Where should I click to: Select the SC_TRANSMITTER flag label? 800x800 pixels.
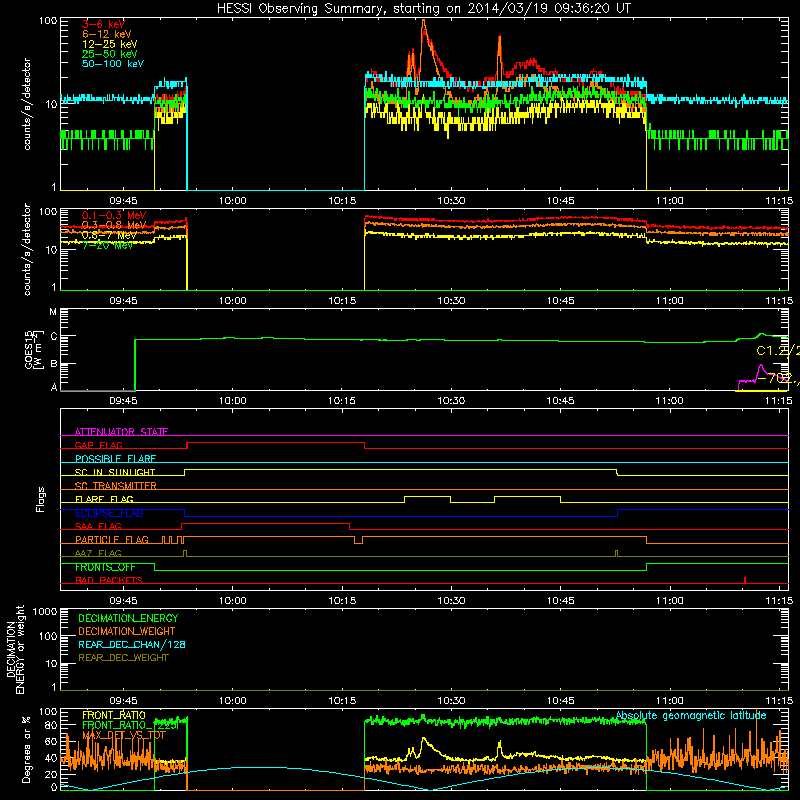click(x=116, y=486)
